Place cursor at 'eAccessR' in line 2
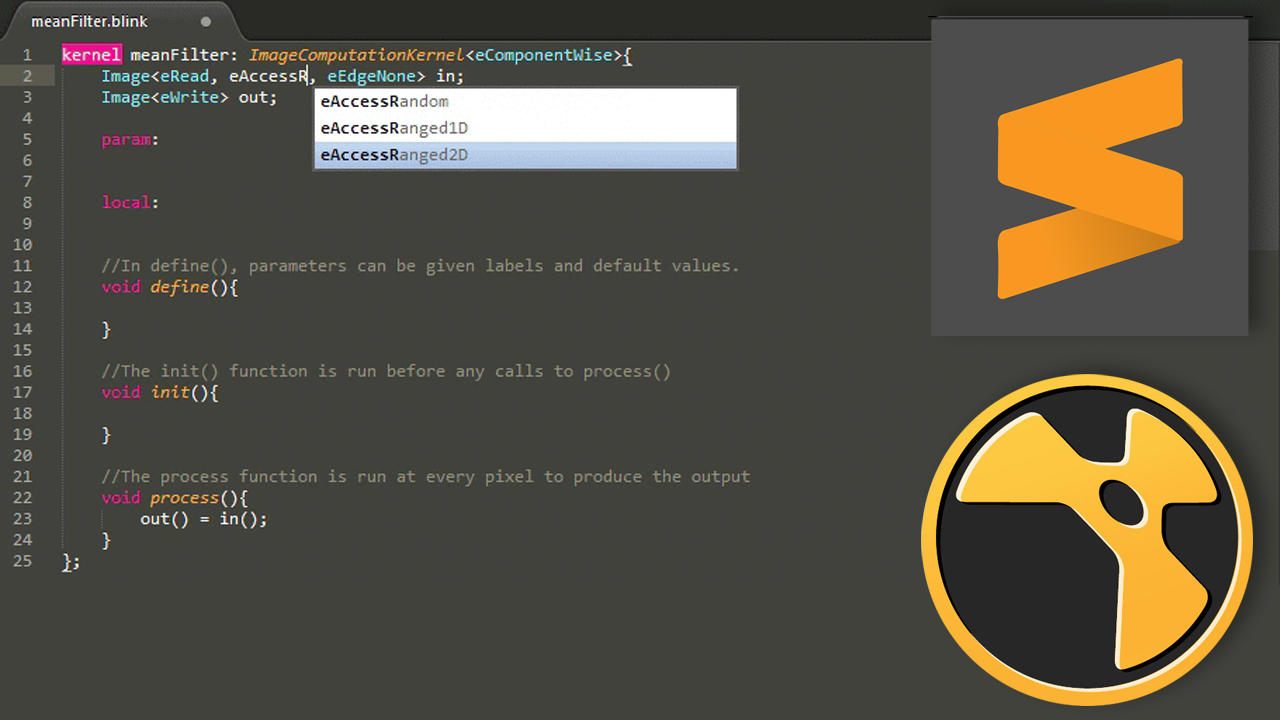 coord(268,76)
